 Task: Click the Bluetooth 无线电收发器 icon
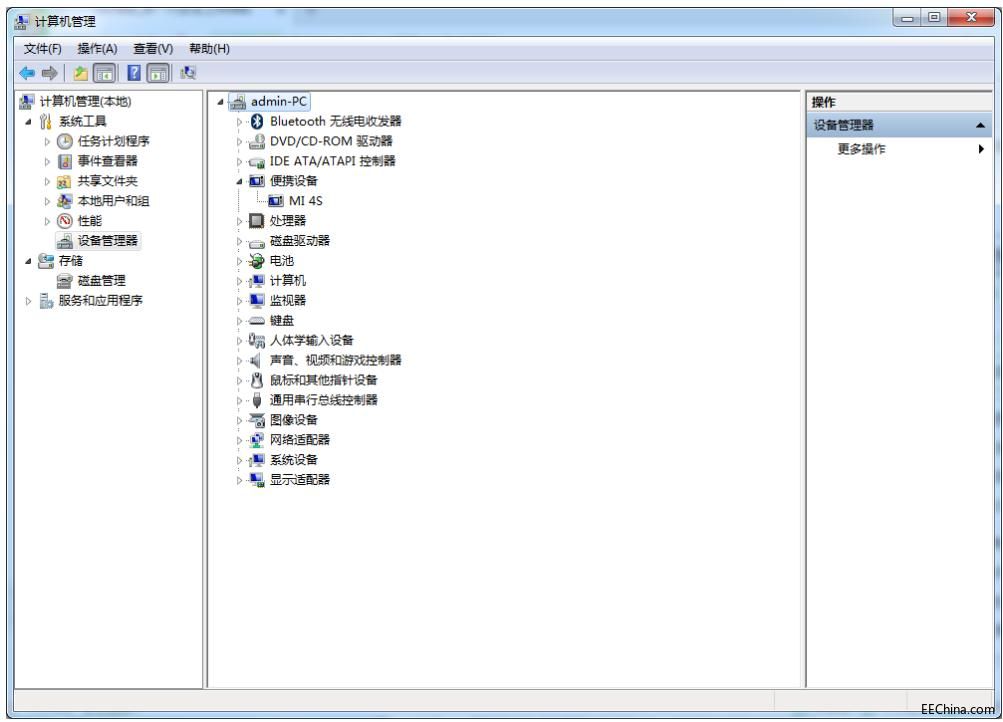click(x=257, y=121)
